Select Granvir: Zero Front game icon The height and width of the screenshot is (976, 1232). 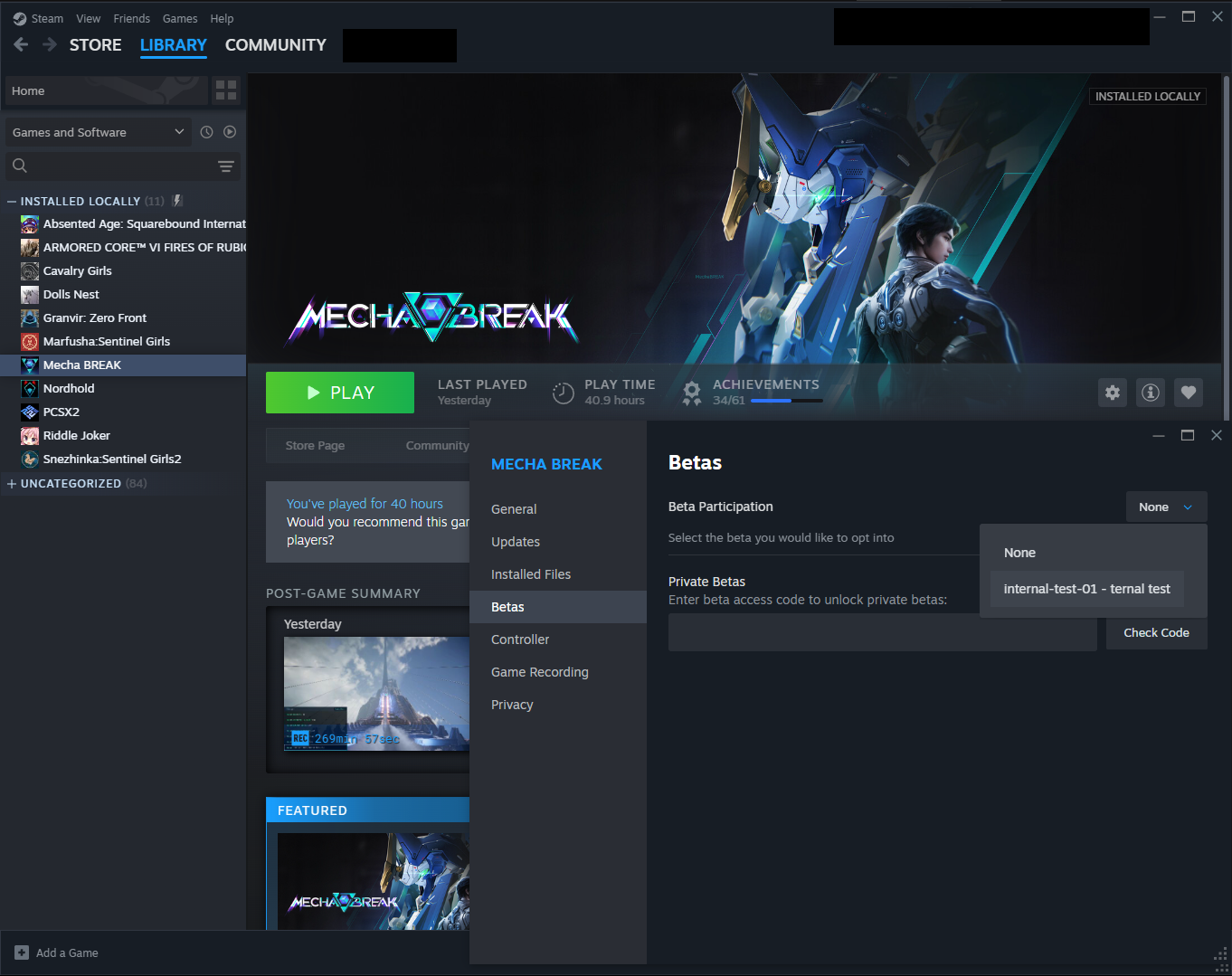[30, 317]
